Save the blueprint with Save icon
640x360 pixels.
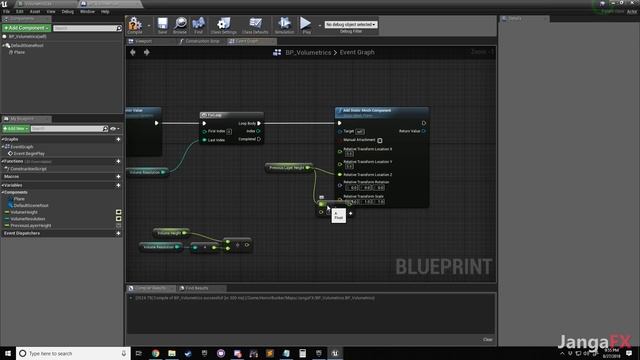point(162,24)
